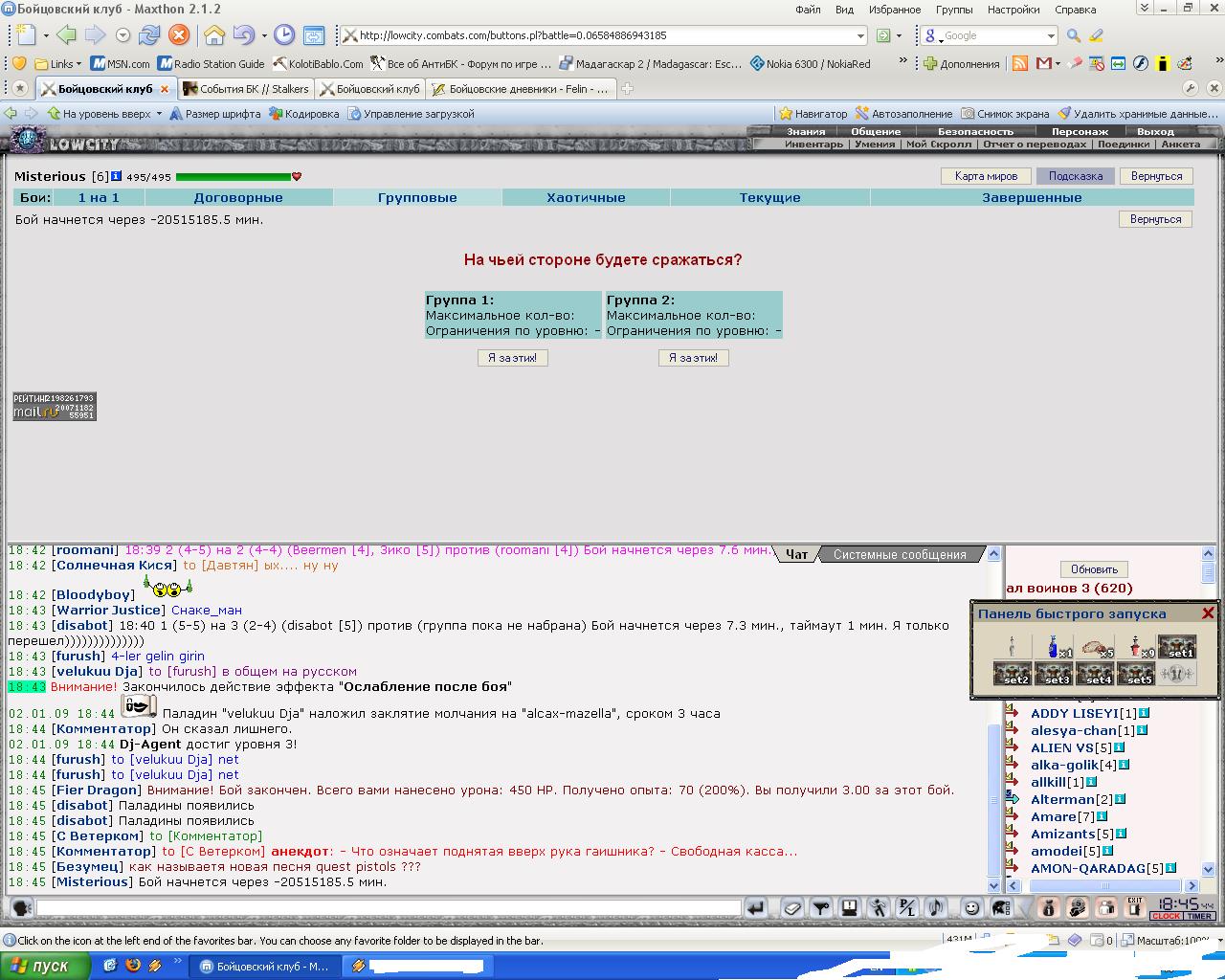Open the undo closed-tab dropdown arrow
This screenshot has height=980, width=1225.
262,35
